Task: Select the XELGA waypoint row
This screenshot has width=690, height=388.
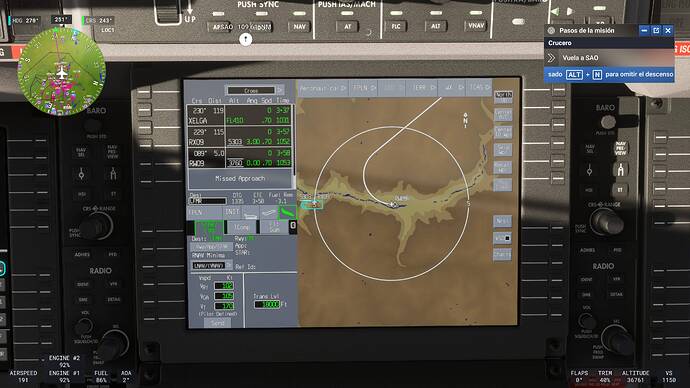Action: (x=239, y=115)
